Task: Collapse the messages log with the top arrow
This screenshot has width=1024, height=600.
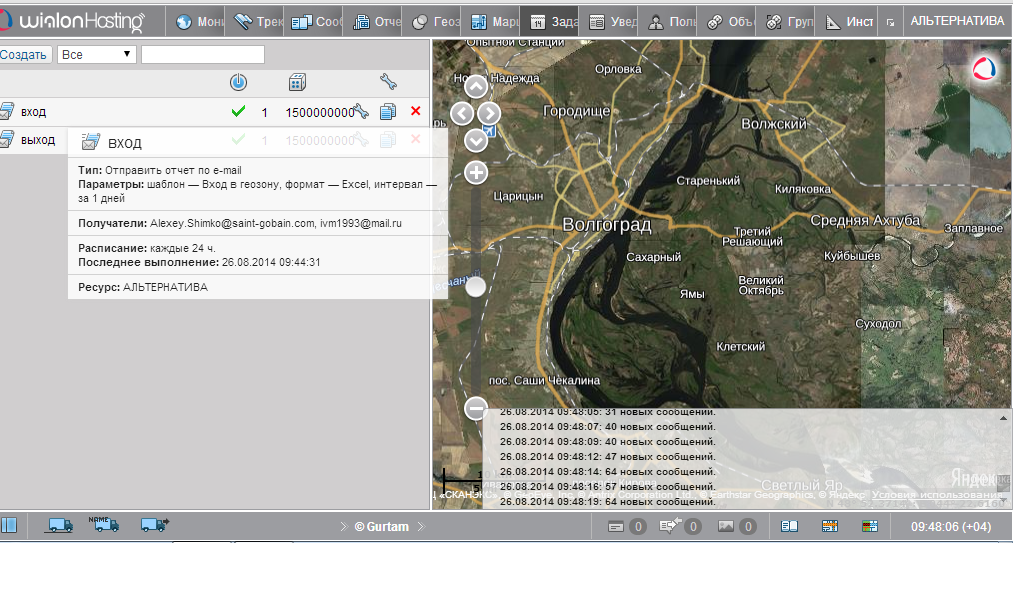Action: pyautogui.click(x=1003, y=416)
